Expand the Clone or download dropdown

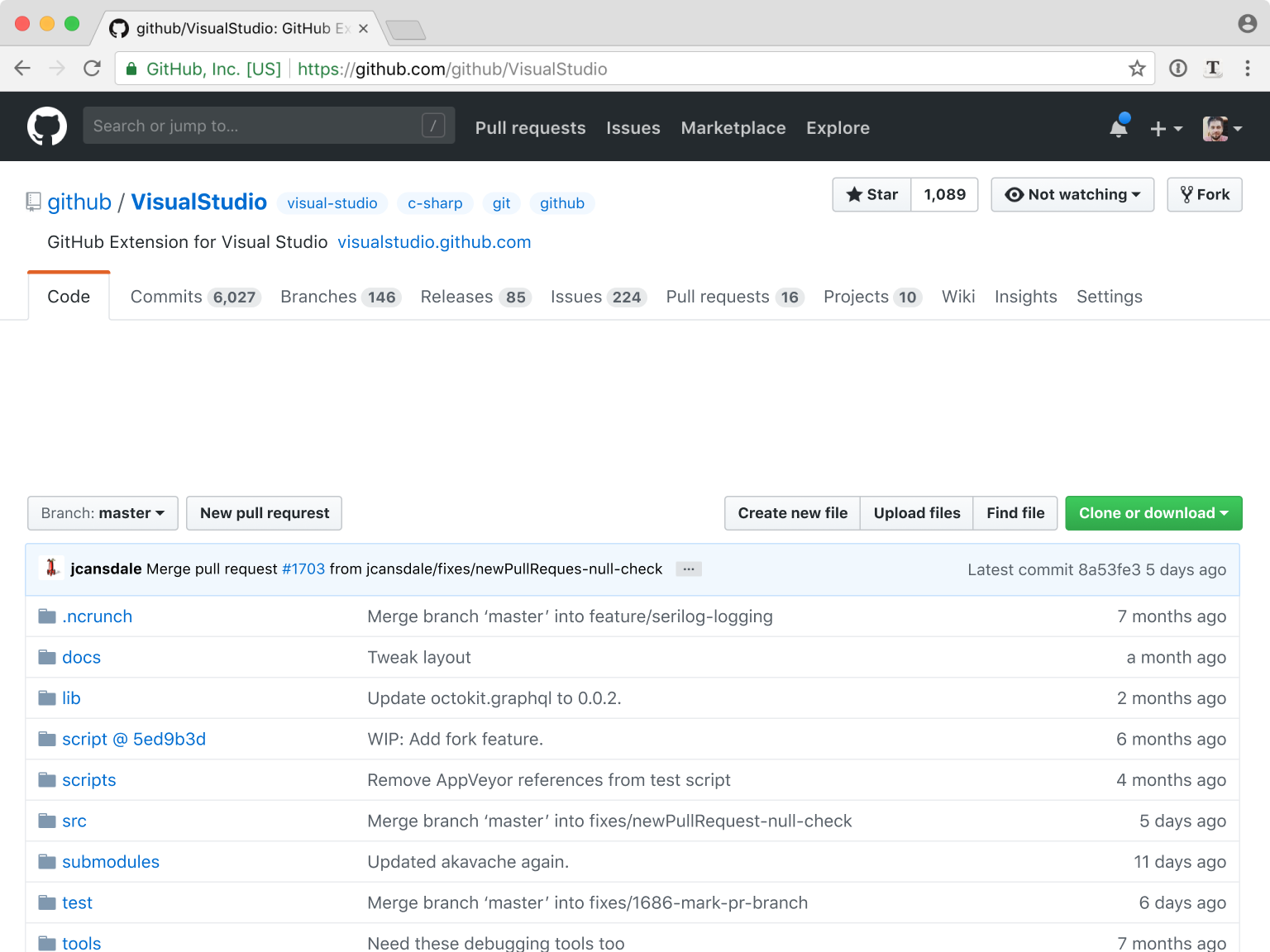(x=1153, y=513)
